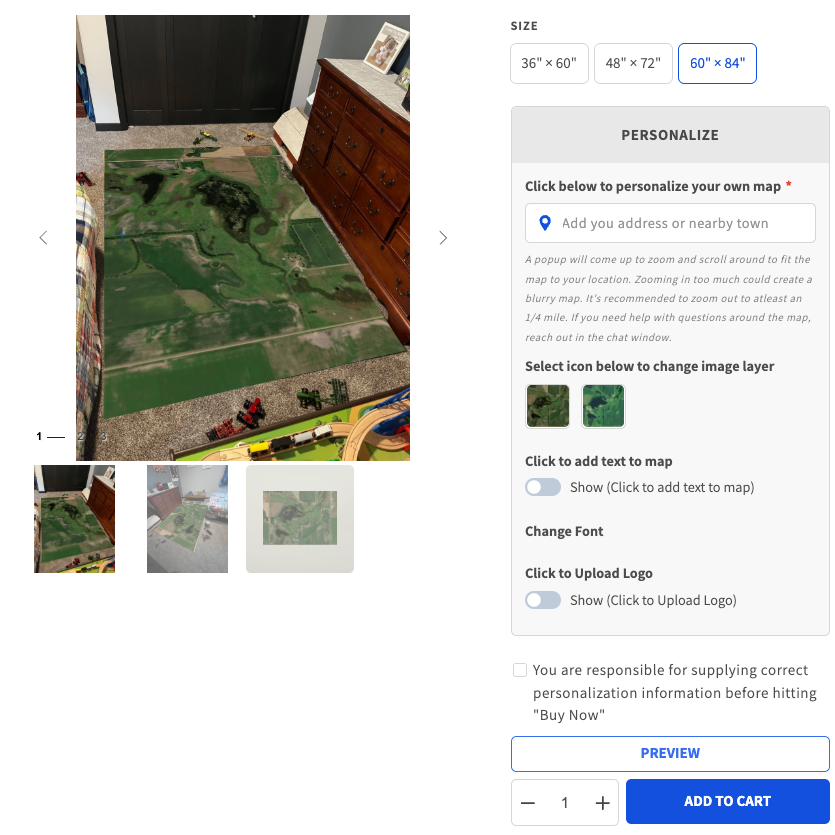
Task: Choose the 36" × 60" size option
Action: (x=549, y=63)
